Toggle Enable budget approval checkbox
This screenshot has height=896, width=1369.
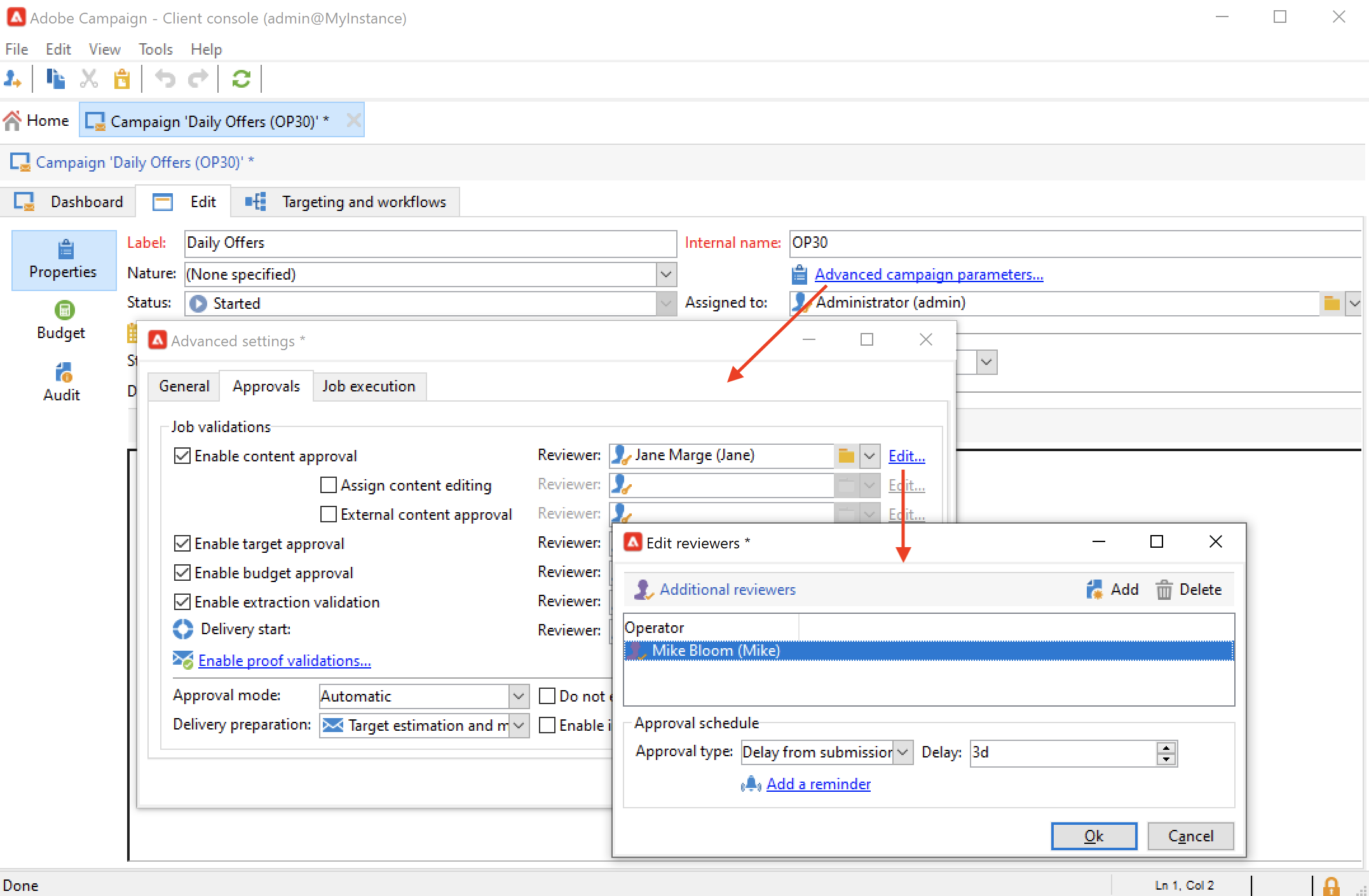pyautogui.click(x=182, y=573)
